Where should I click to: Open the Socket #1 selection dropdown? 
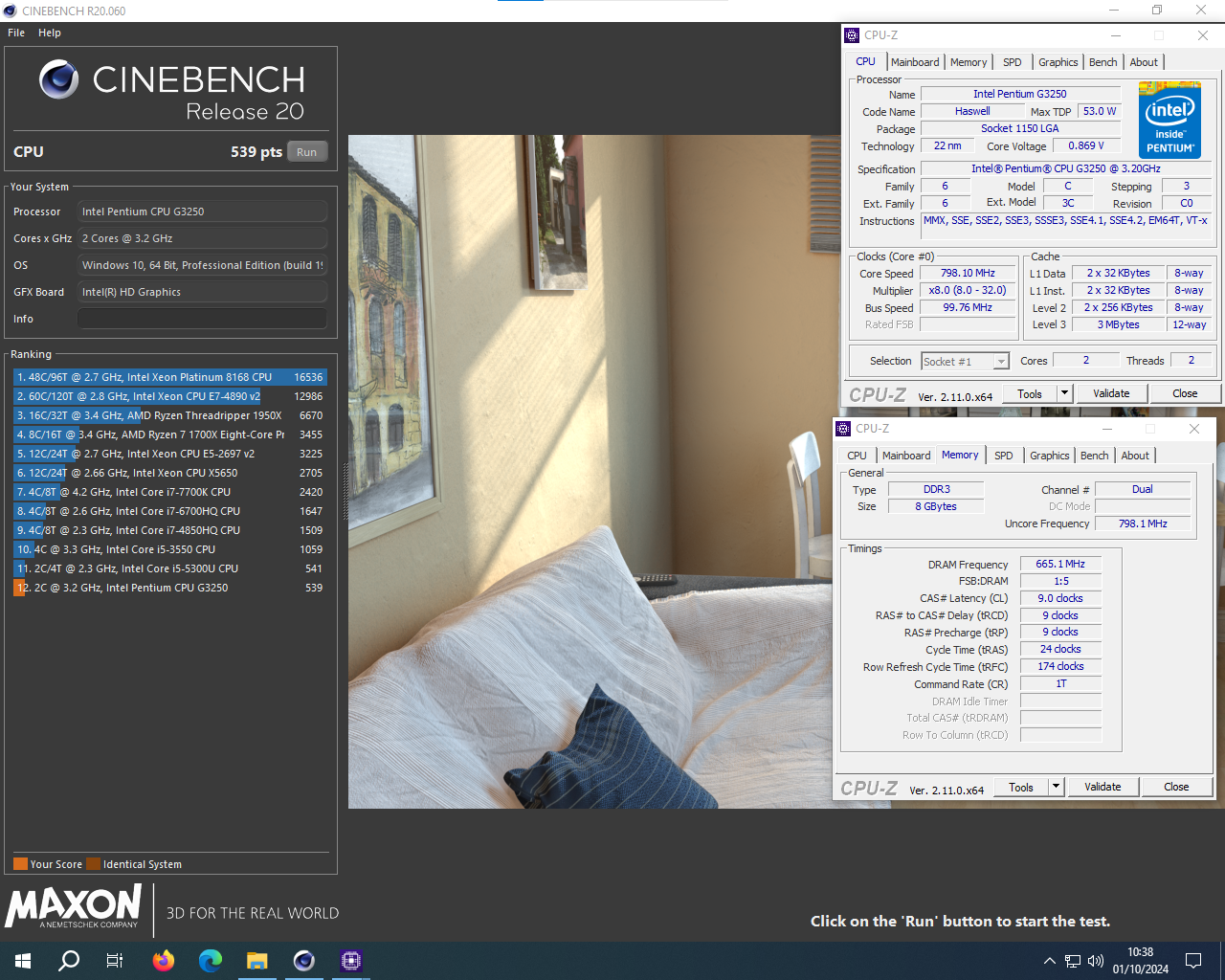click(965, 362)
